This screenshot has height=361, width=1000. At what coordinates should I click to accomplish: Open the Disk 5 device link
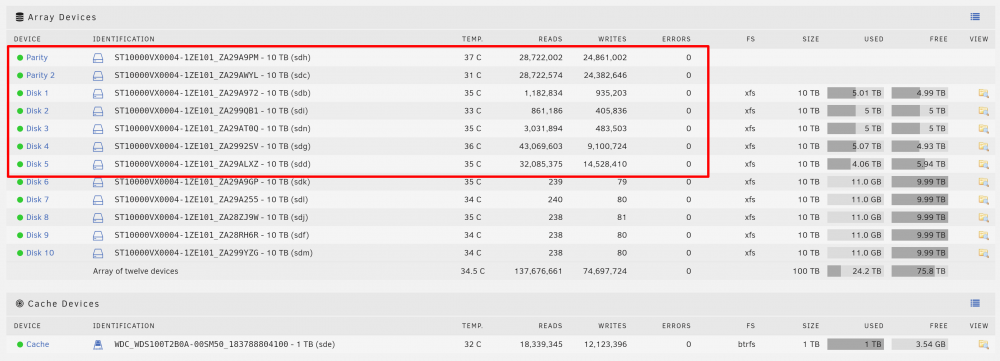[x=38, y=164]
